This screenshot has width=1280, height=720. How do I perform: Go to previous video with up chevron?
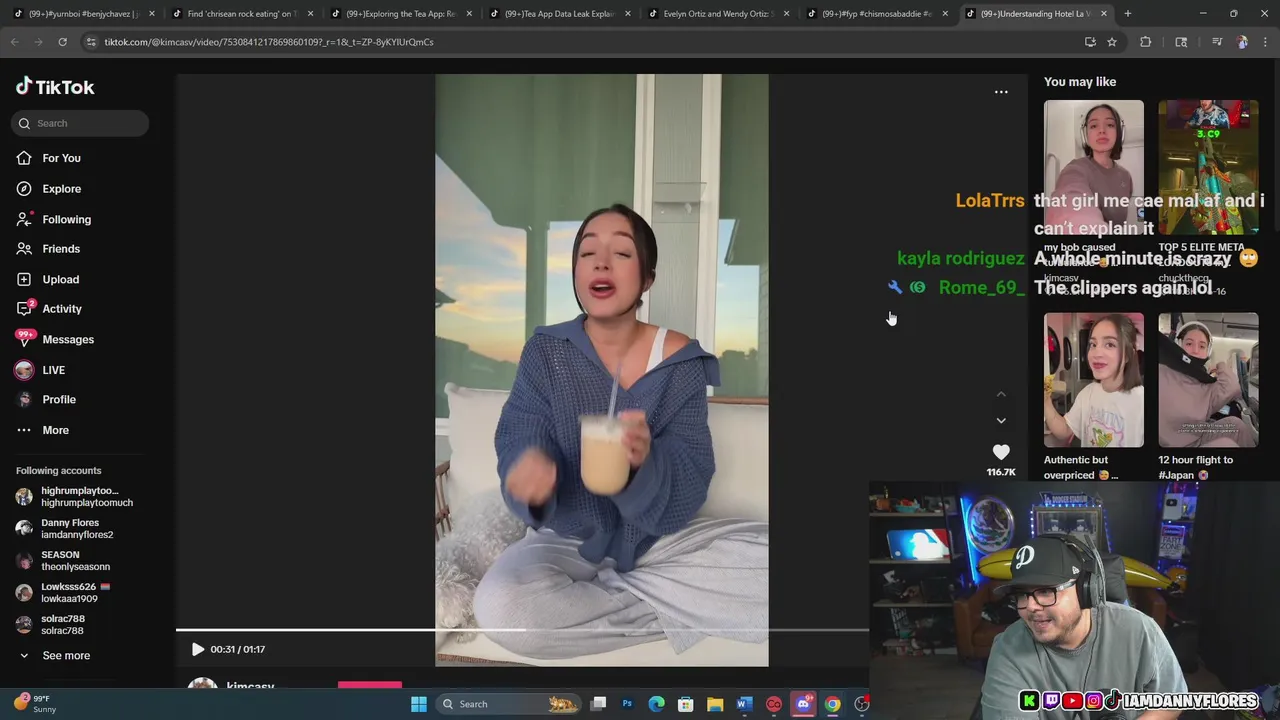(1001, 394)
